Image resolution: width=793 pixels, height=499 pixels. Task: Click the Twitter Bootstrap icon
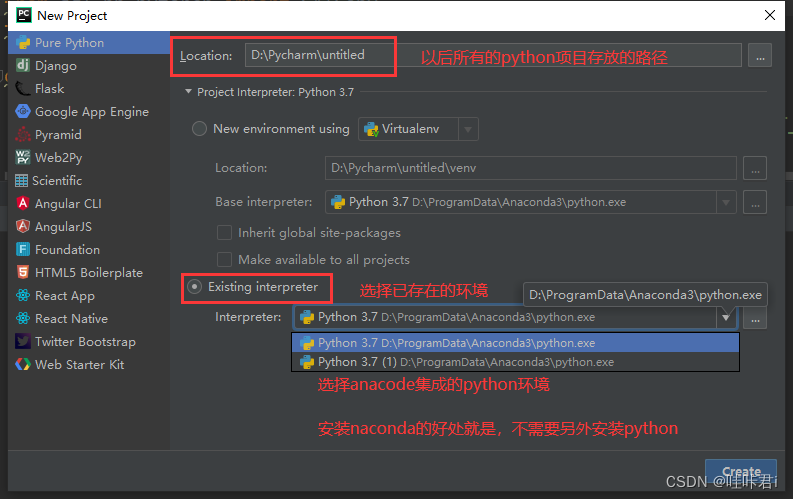click(23, 341)
